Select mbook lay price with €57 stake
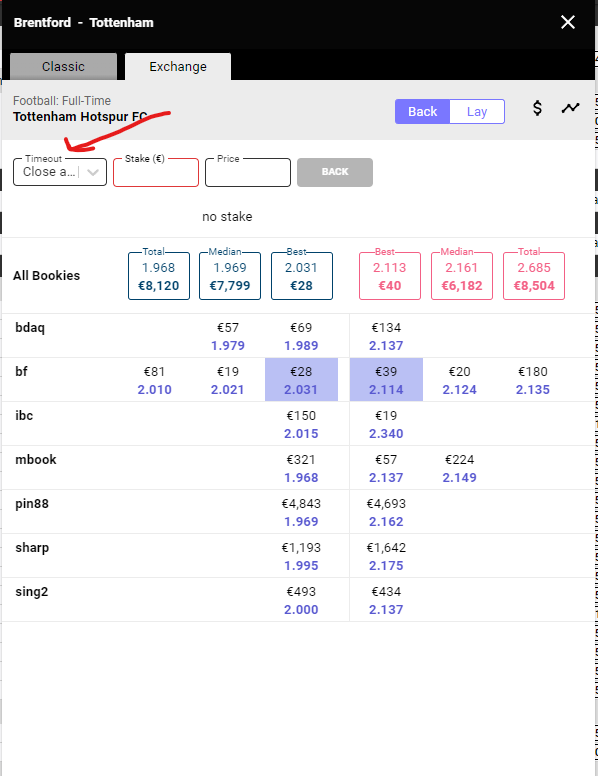Screen dimensions: 598x776 386,469
